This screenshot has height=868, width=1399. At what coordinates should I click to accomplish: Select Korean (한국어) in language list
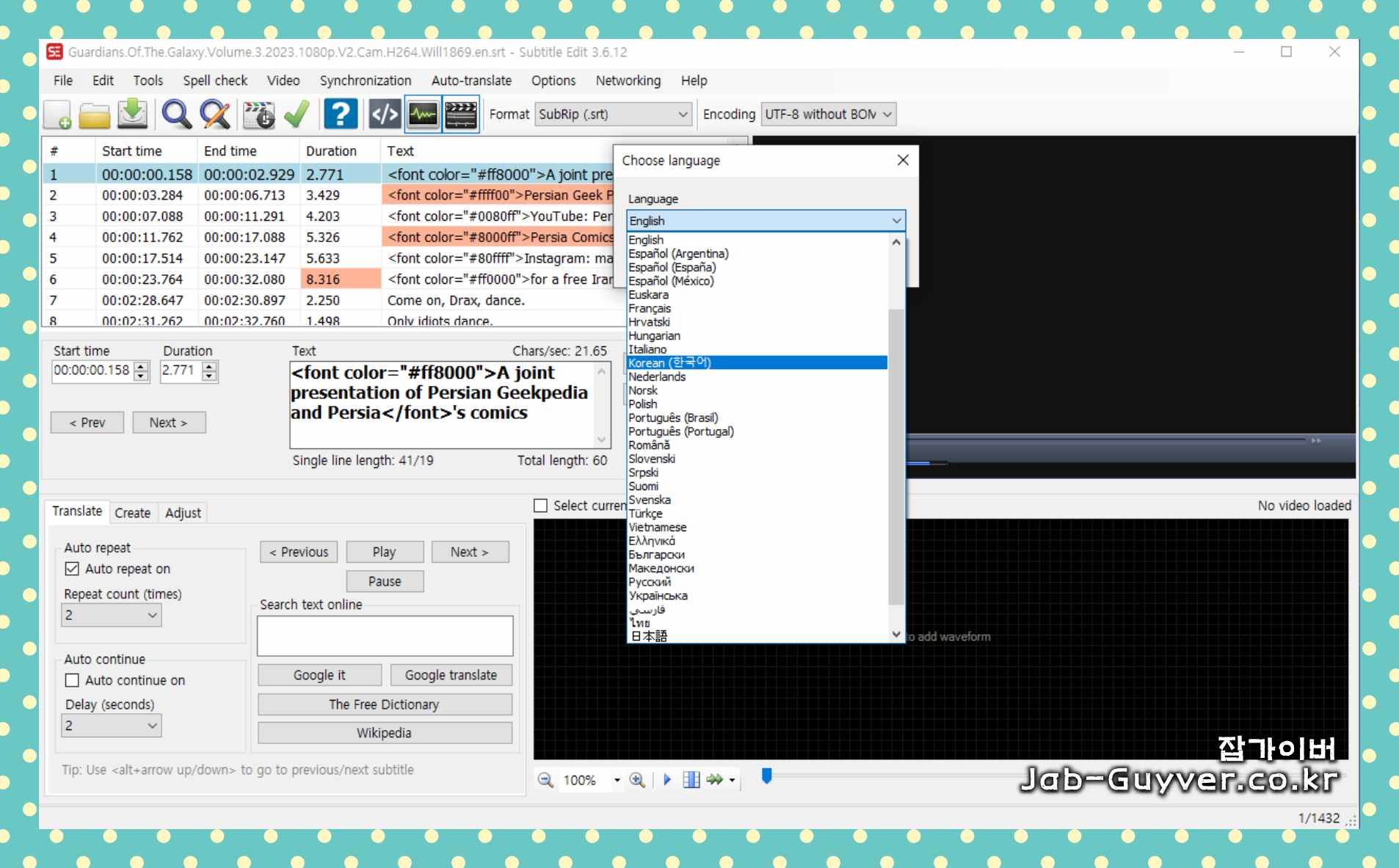coord(757,362)
